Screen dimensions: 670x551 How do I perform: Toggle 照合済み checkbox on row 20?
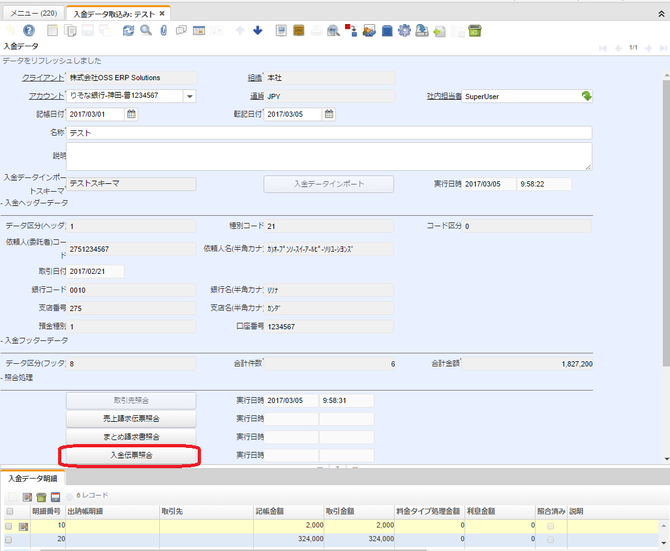tap(550, 540)
